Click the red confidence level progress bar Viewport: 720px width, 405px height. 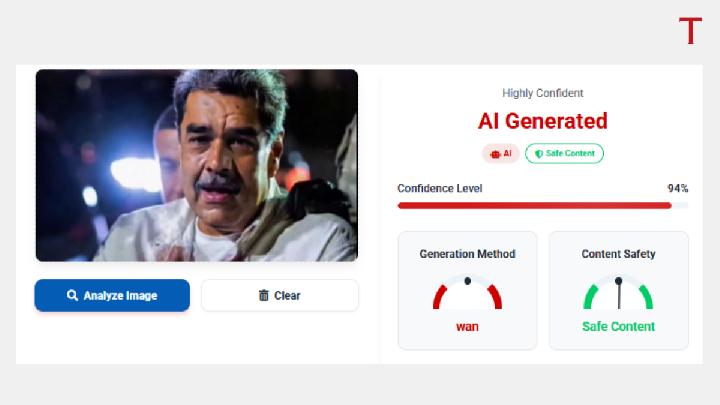[534, 205]
